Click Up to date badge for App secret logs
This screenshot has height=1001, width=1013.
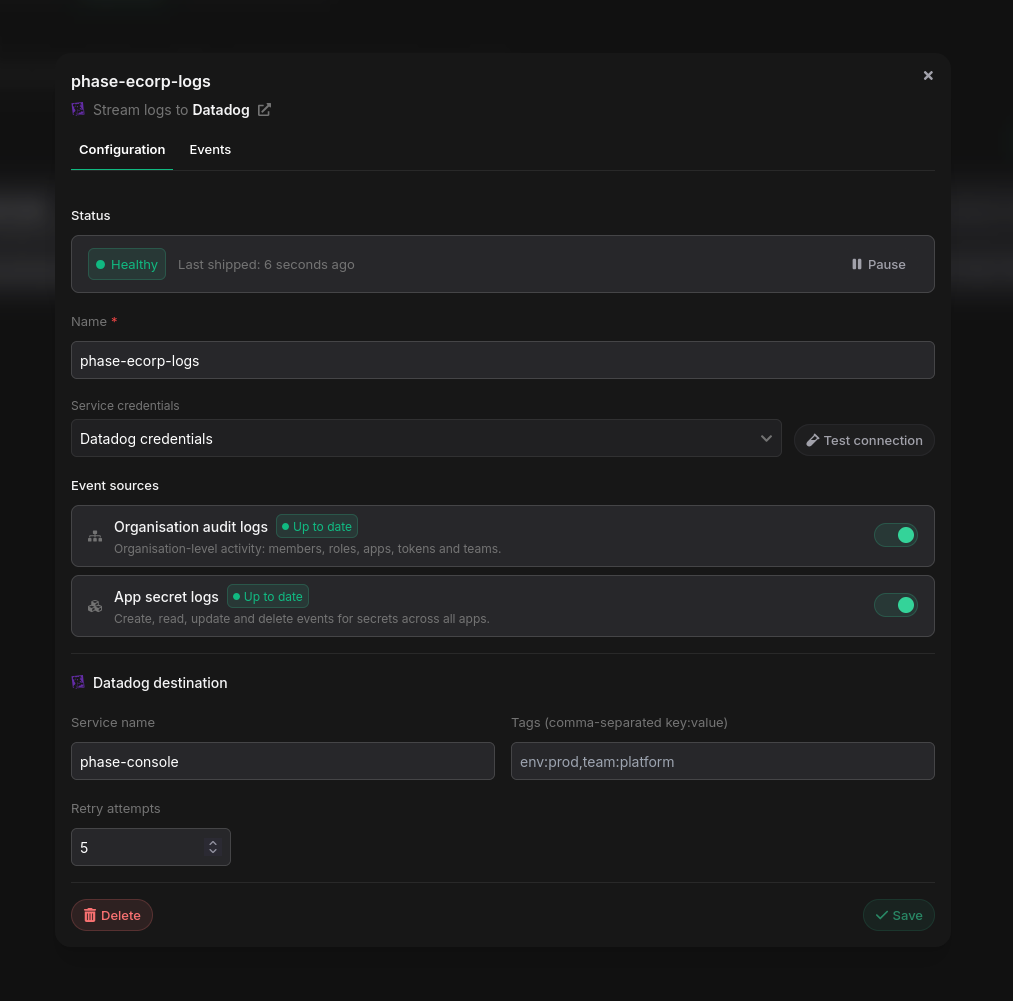click(x=267, y=596)
